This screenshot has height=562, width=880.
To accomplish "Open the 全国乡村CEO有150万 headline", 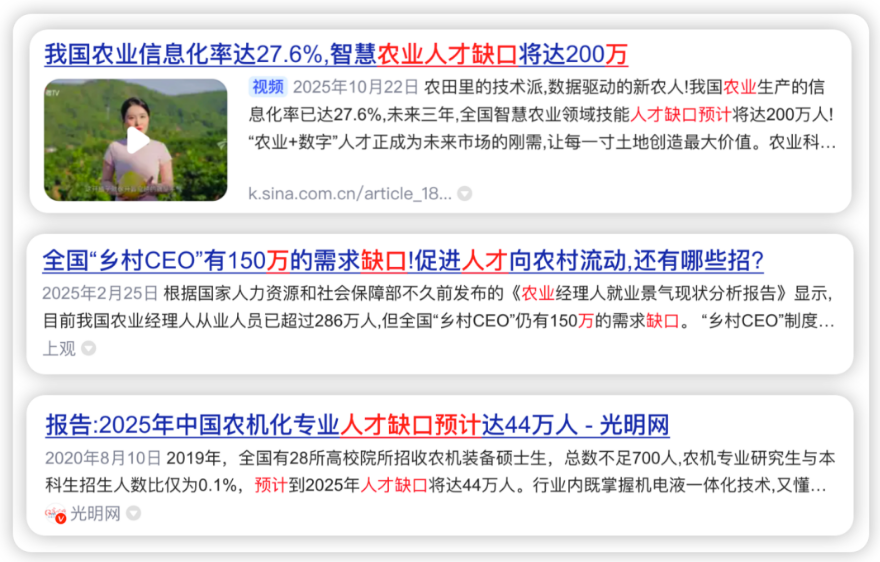I will coord(402,262).
